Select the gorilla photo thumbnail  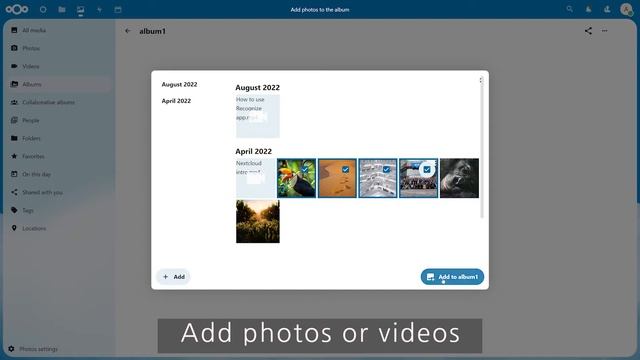tap(459, 178)
